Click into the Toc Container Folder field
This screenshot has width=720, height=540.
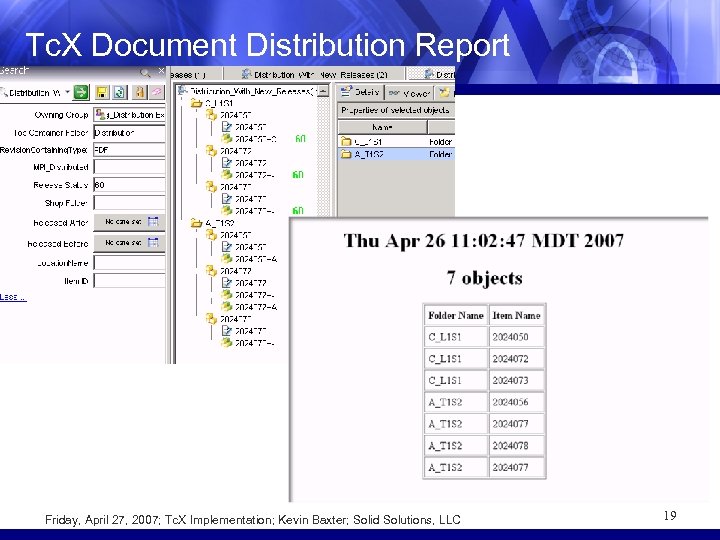[x=129, y=133]
